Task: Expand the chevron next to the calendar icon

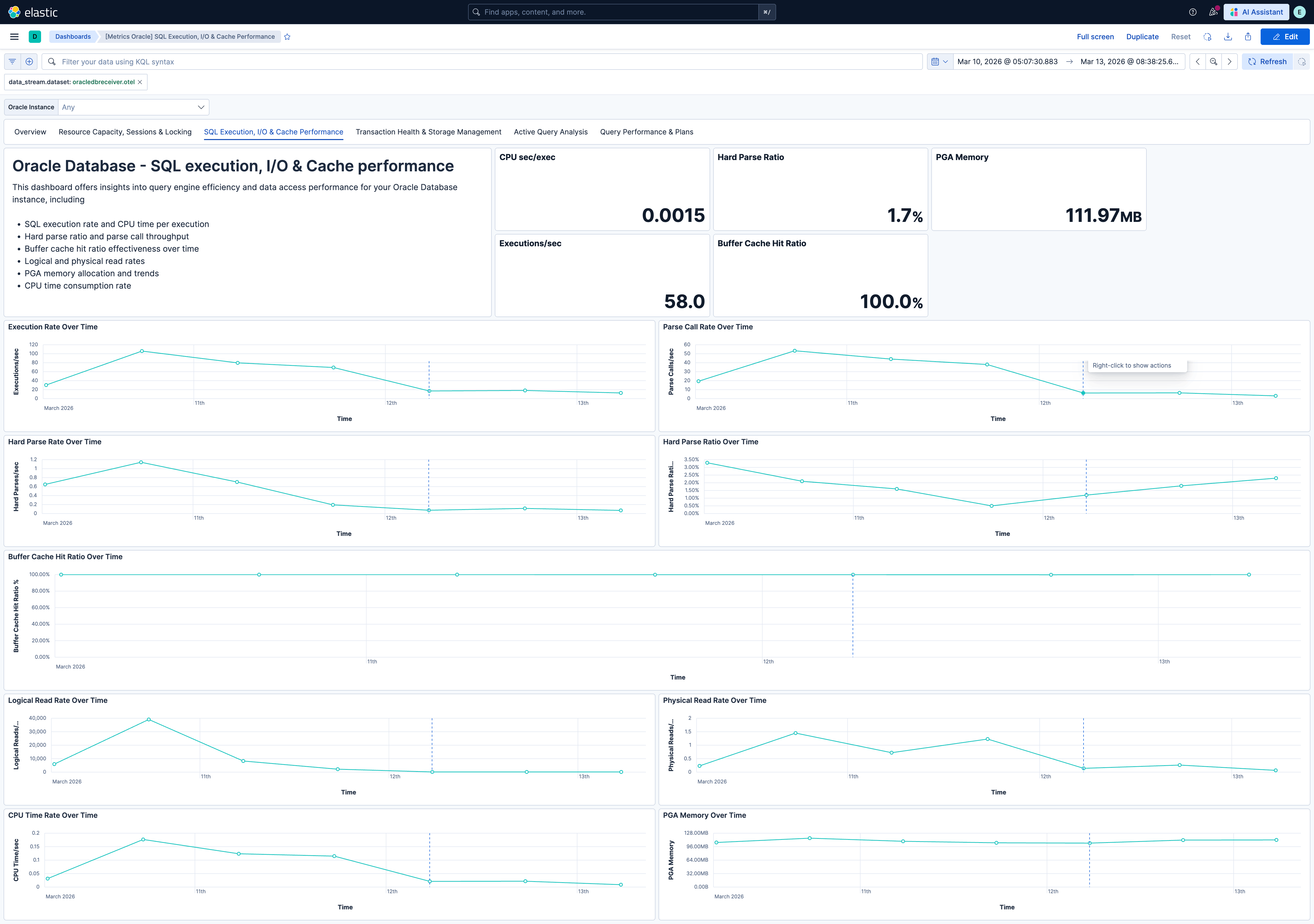Action: pyautogui.click(x=946, y=61)
